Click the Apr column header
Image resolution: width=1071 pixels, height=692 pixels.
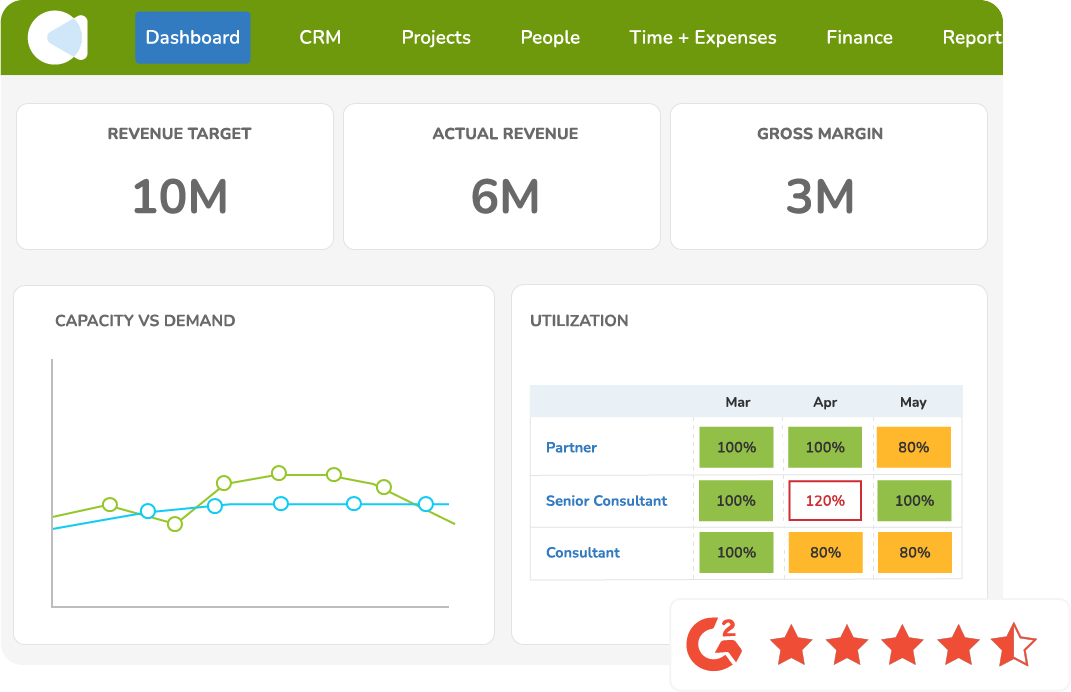coord(824,401)
